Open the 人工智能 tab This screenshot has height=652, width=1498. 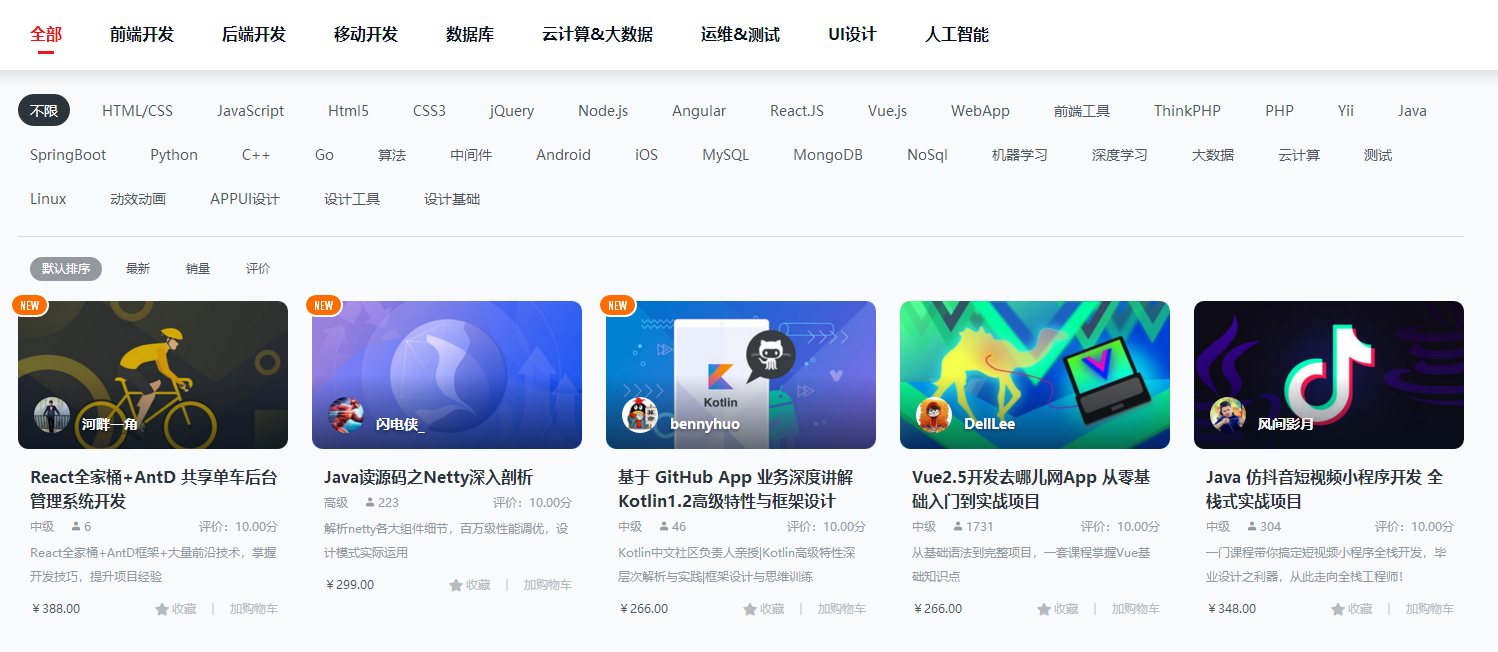click(957, 35)
